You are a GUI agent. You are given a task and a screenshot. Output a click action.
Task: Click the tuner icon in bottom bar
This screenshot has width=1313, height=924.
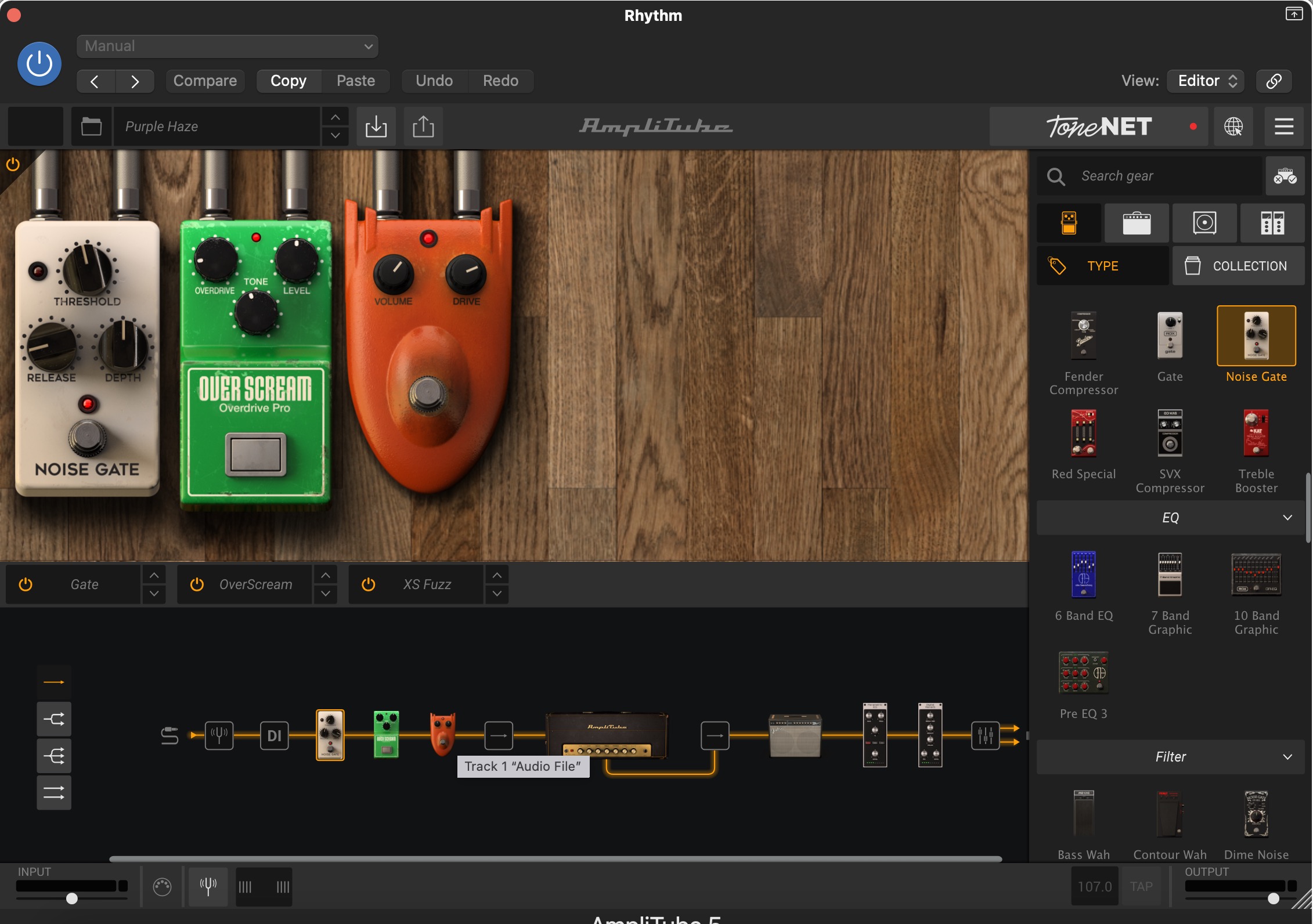pos(208,886)
